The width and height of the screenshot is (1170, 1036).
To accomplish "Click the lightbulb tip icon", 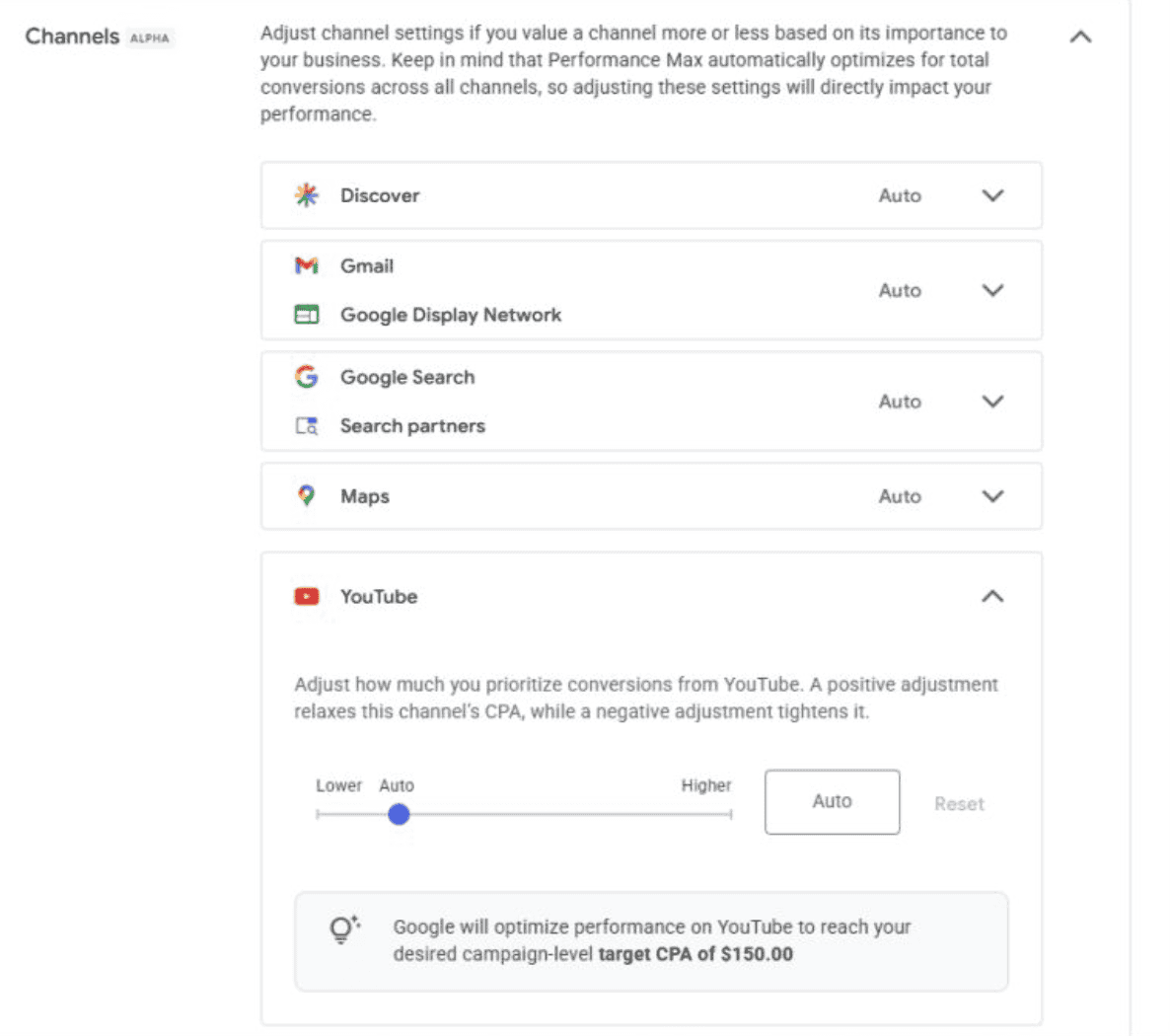I will click(x=344, y=930).
